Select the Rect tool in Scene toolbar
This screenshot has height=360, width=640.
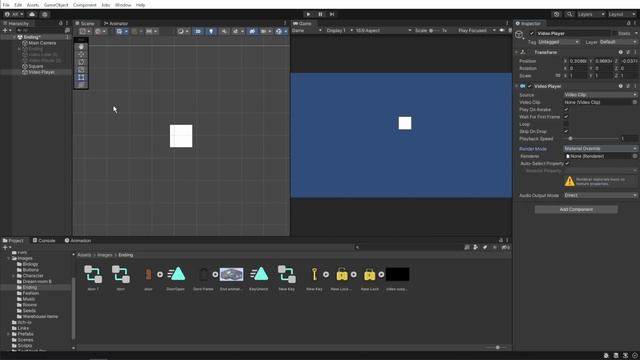81,77
